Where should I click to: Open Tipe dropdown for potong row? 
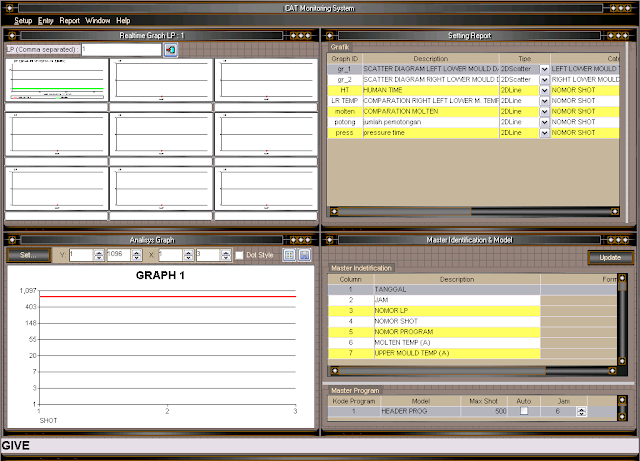click(544, 122)
